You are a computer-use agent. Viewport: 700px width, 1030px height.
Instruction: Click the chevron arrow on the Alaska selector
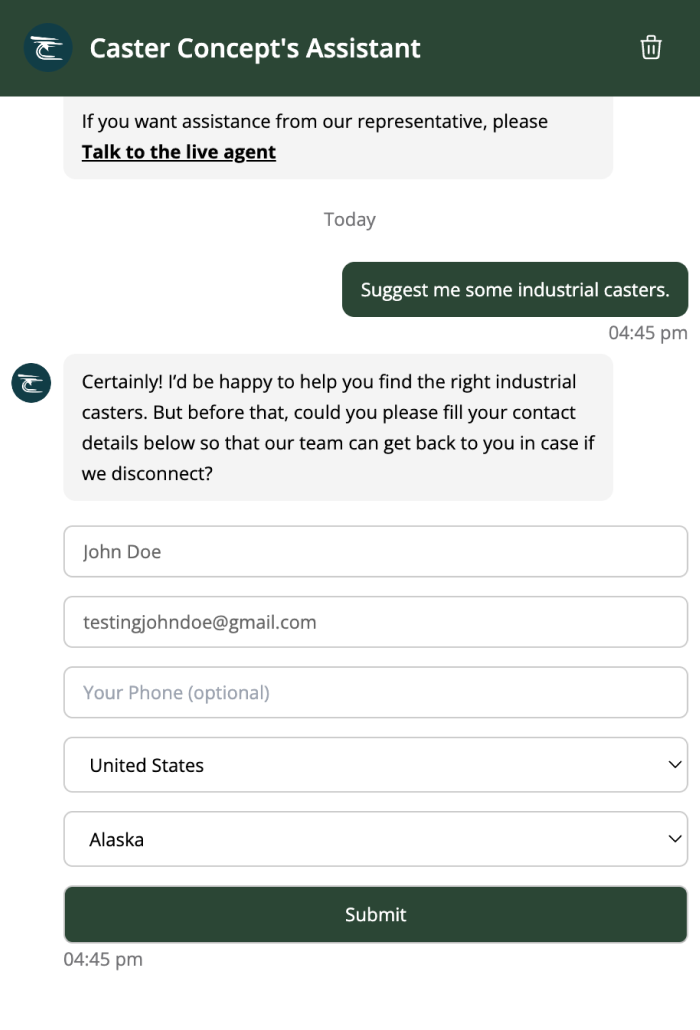click(x=675, y=839)
